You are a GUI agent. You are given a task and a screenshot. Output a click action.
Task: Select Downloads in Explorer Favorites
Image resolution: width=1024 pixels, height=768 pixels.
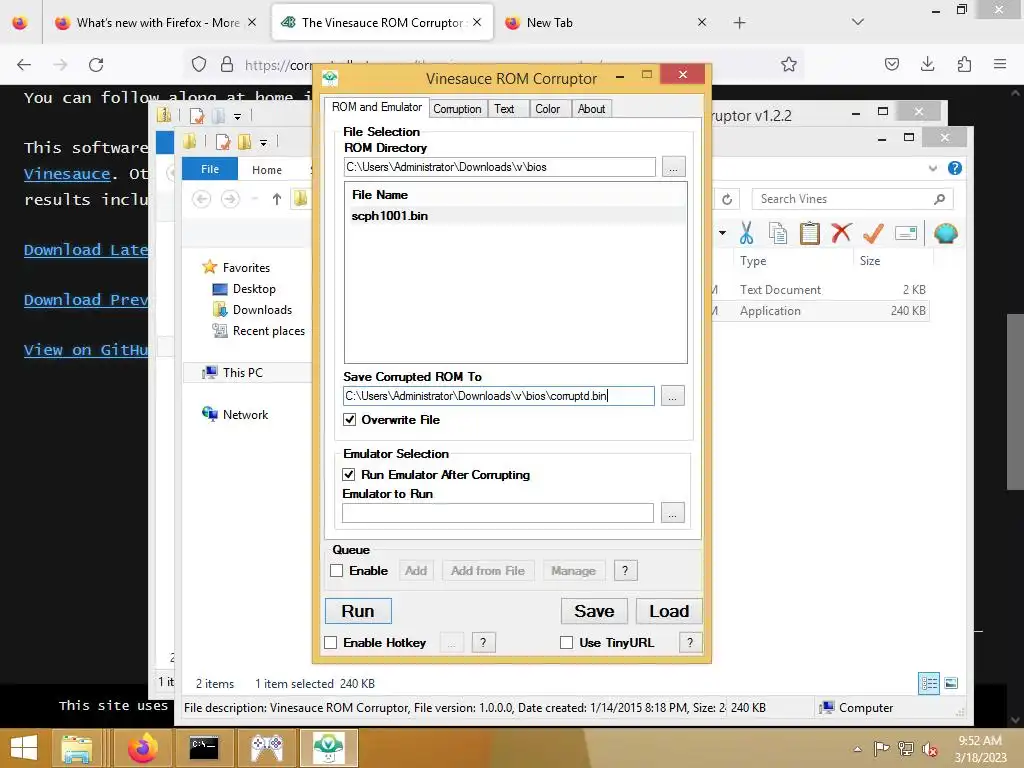[262, 310]
